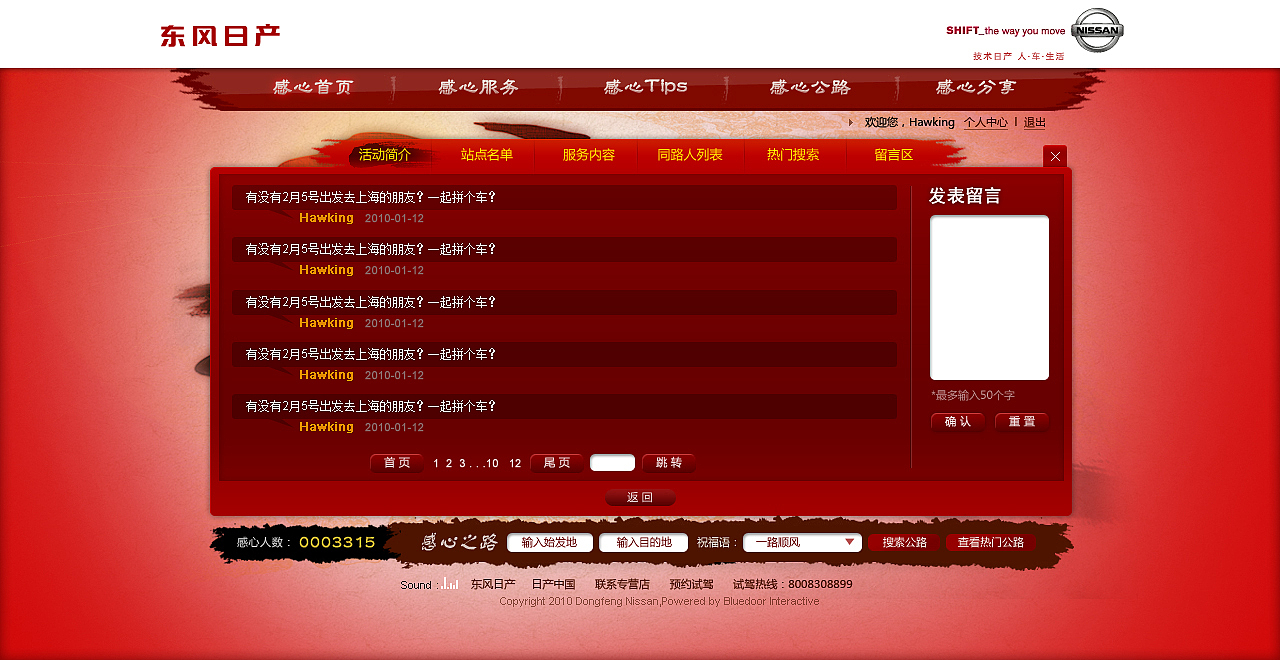Go to page 3
The image size is (1280, 660).
(462, 463)
